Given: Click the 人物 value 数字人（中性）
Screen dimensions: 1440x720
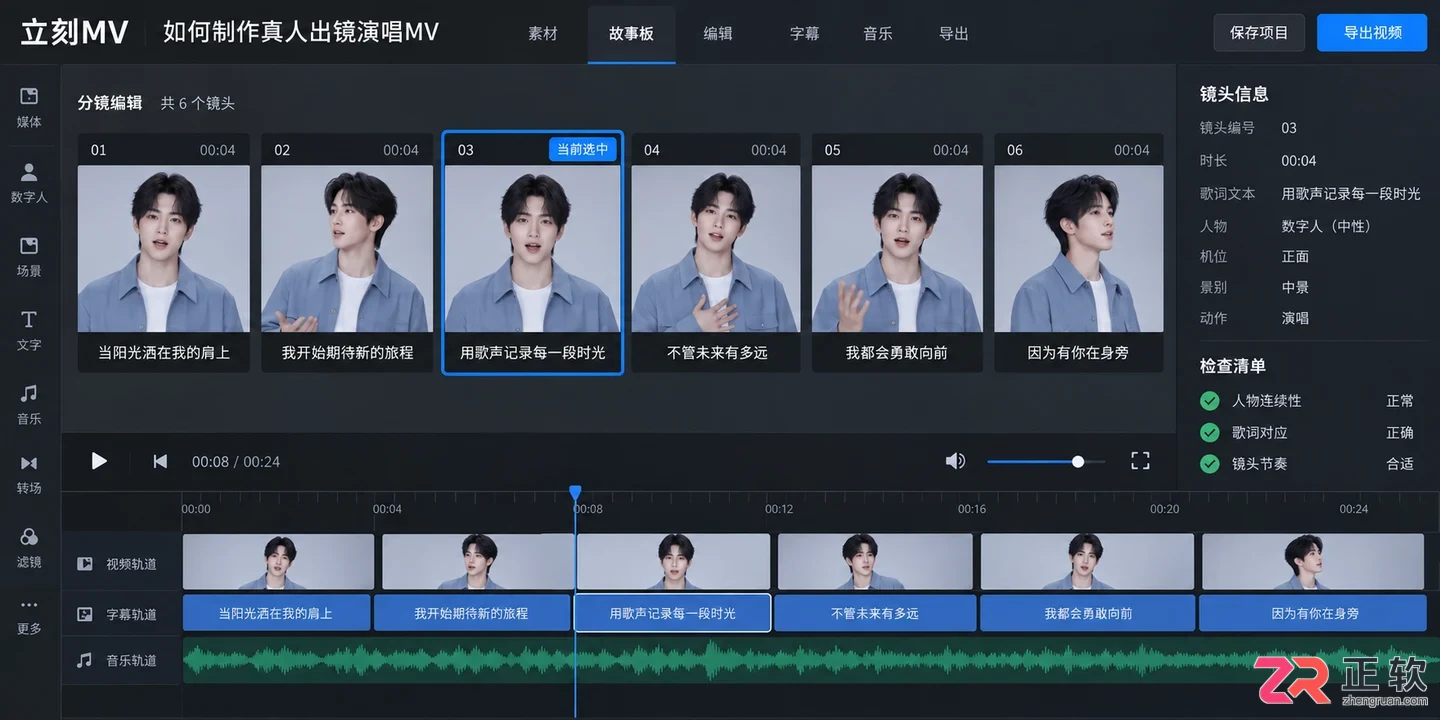Looking at the screenshot, I should pos(1330,226).
